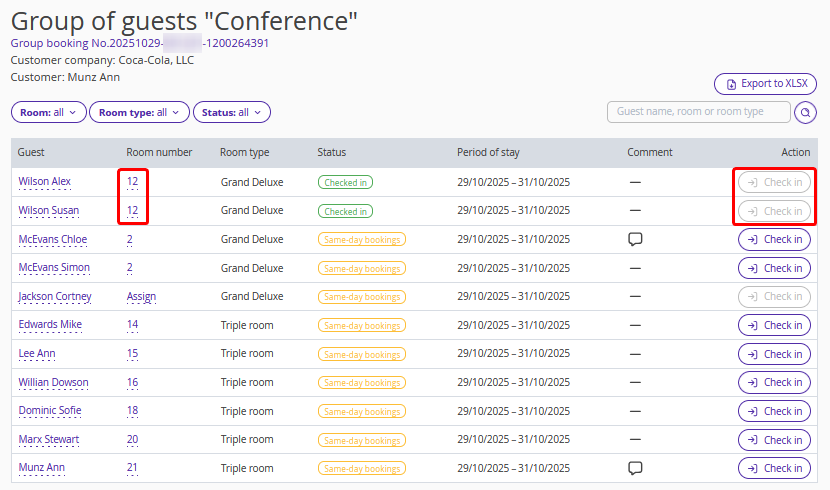Image resolution: width=830 pixels, height=490 pixels.
Task: Check in guest Lee Ann
Action: click(x=774, y=354)
